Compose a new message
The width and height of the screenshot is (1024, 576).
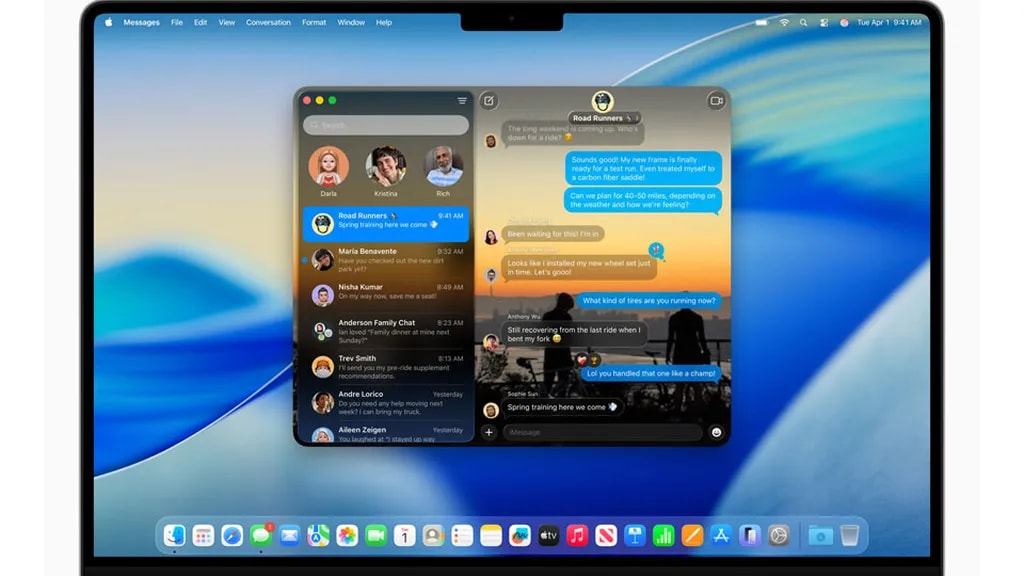(x=489, y=101)
